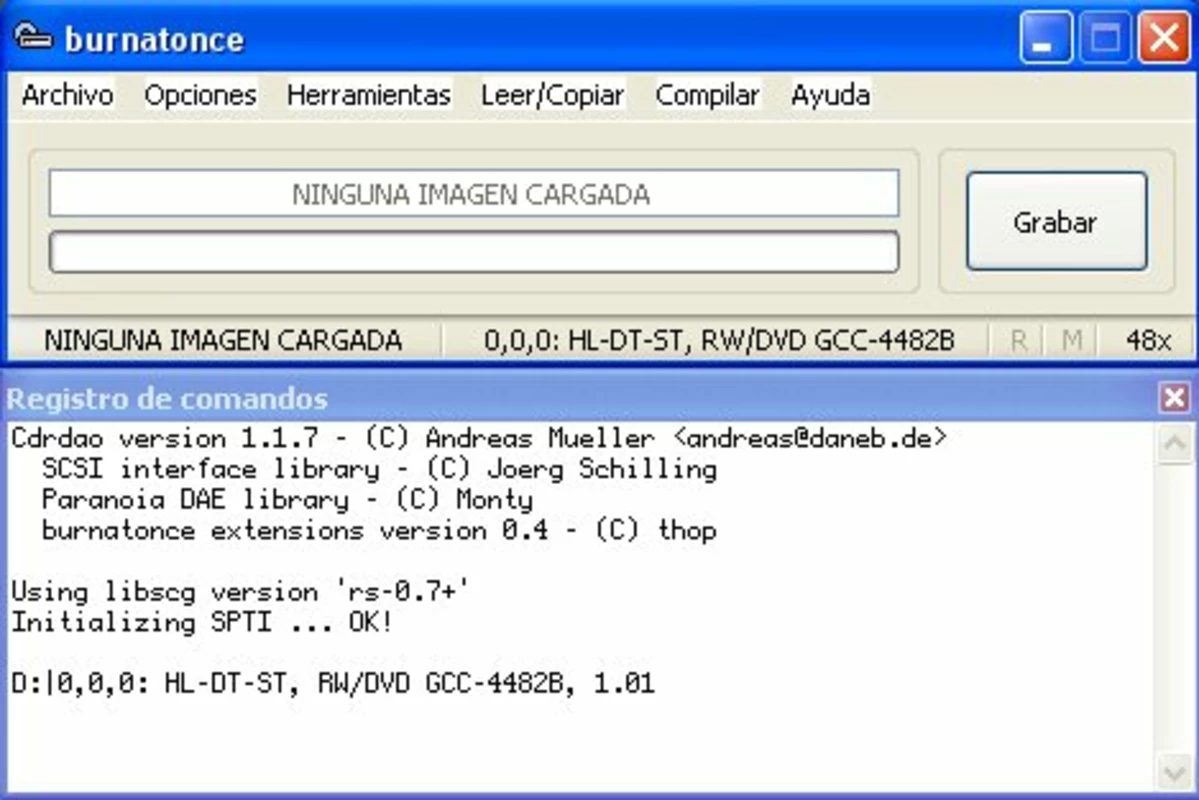Click the command log scroll up arrow

point(1175,443)
